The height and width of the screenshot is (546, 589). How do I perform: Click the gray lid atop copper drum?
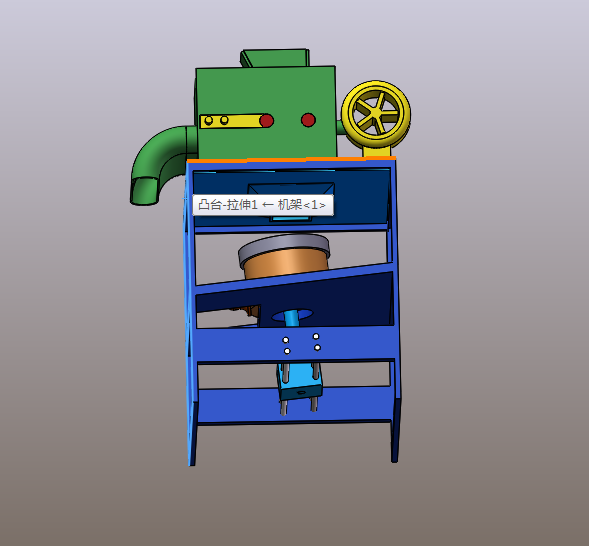click(284, 247)
